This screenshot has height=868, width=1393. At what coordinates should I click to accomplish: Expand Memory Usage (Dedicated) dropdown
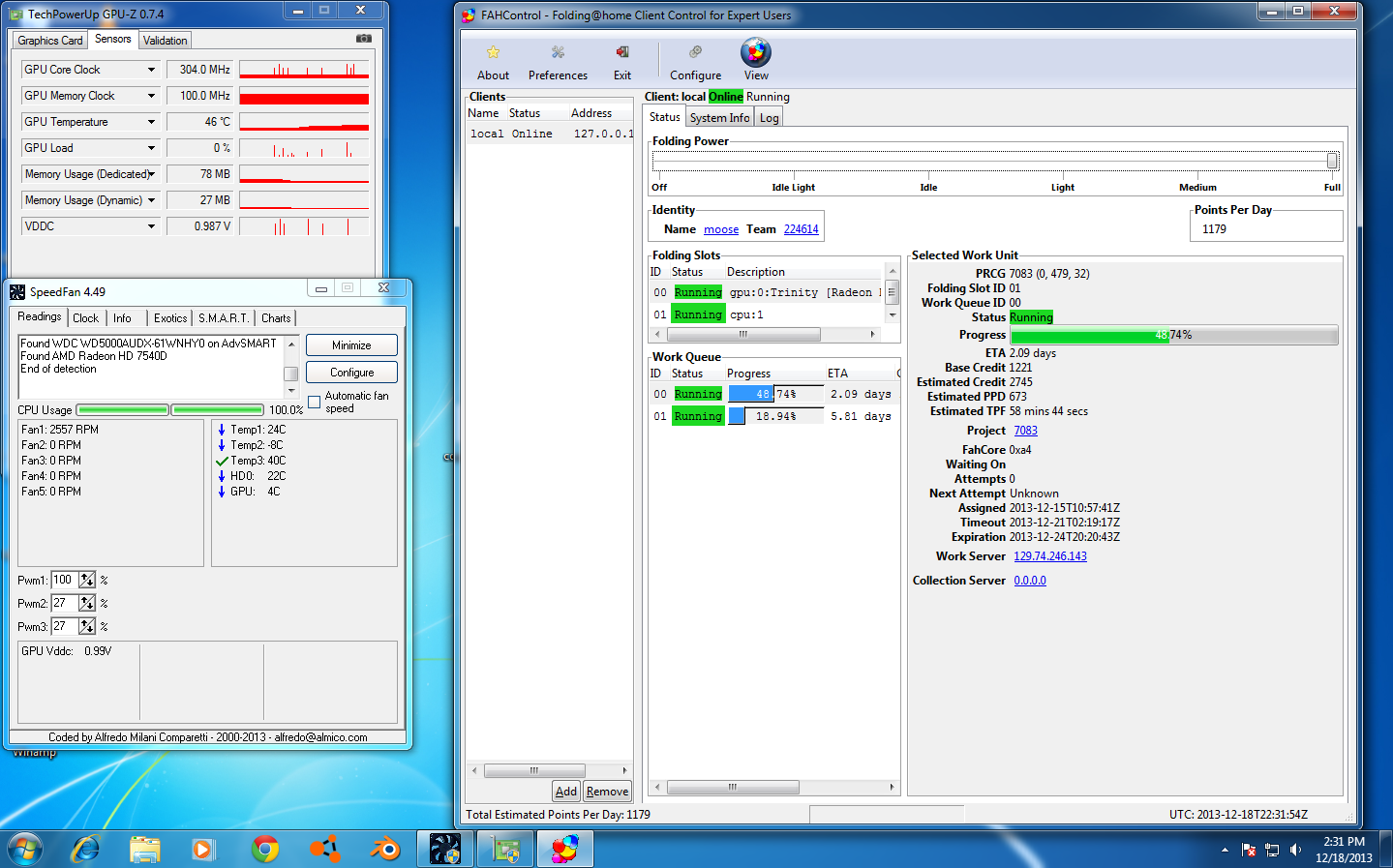coord(151,174)
